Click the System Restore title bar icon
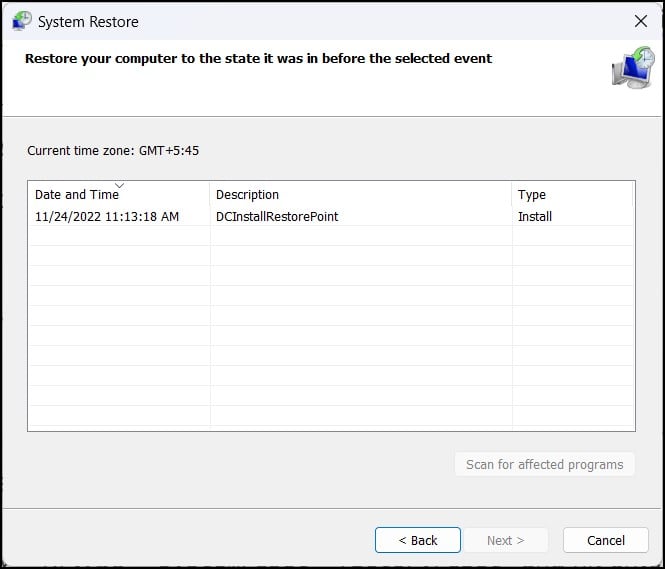Screen dimensions: 665x569 coord(21,21)
